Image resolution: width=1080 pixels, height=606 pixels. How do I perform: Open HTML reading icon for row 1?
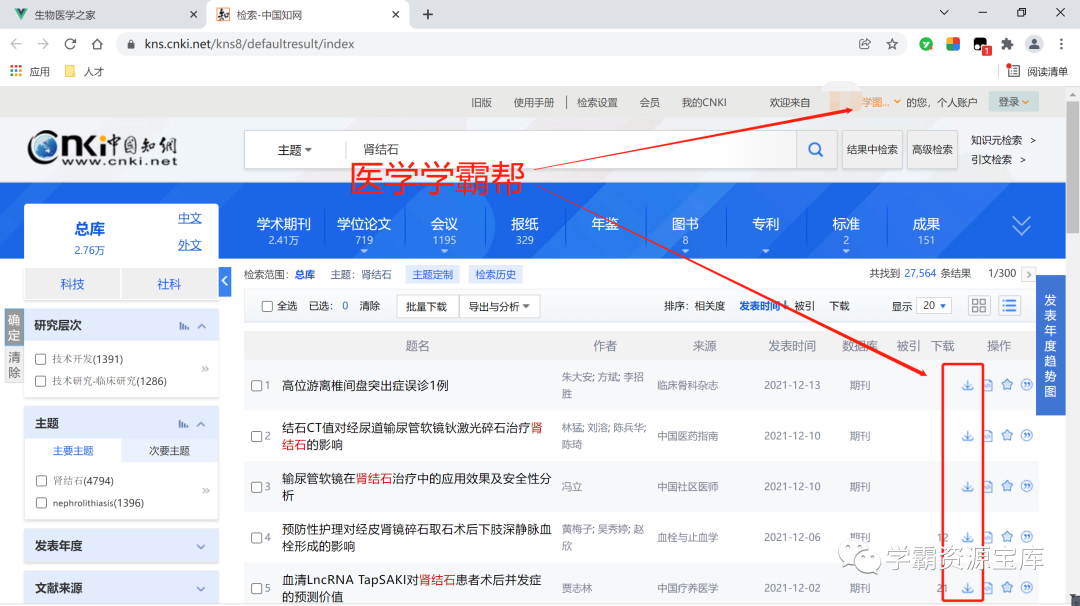coord(988,385)
